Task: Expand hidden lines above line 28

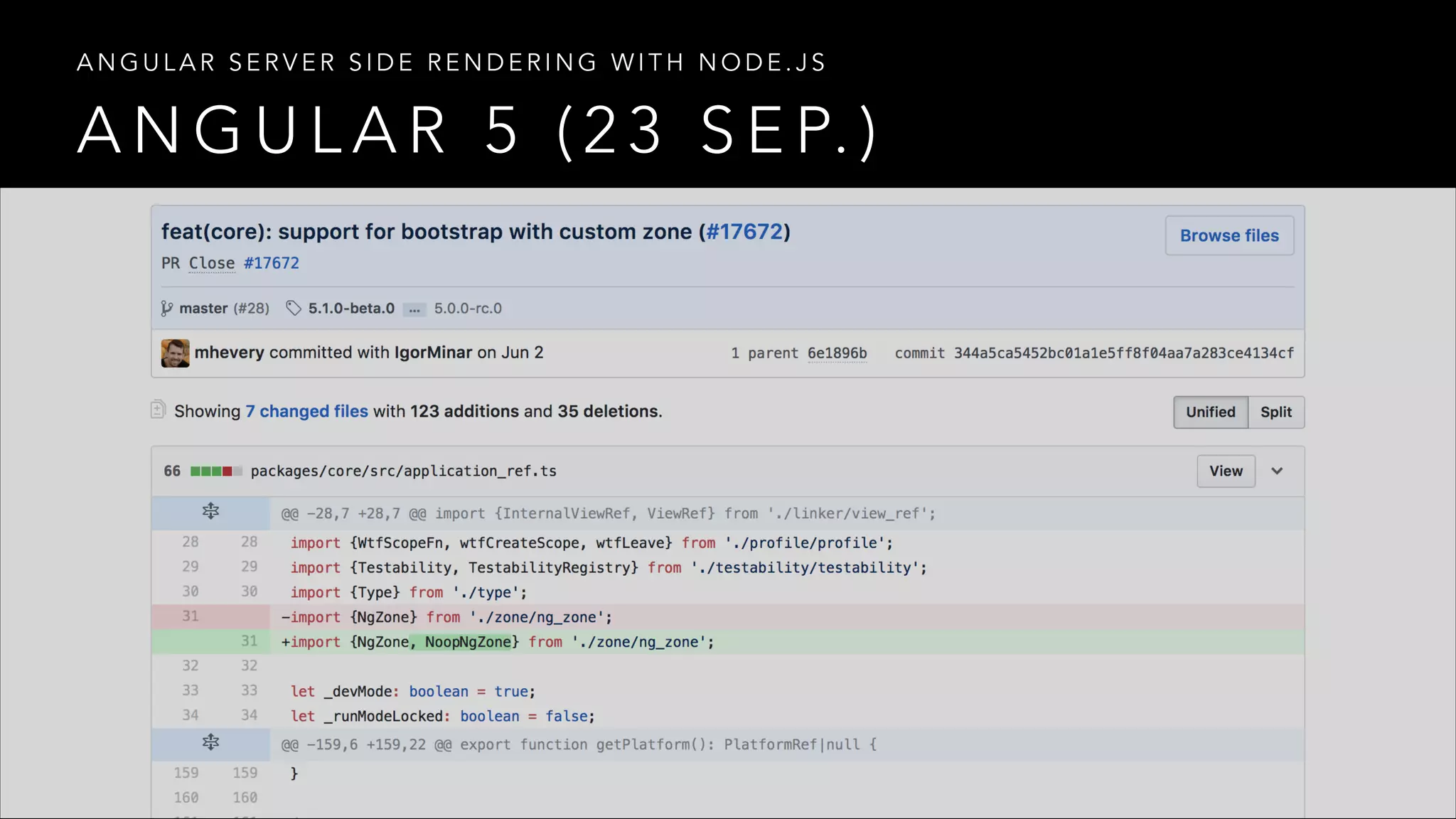Action: pyautogui.click(x=210, y=511)
